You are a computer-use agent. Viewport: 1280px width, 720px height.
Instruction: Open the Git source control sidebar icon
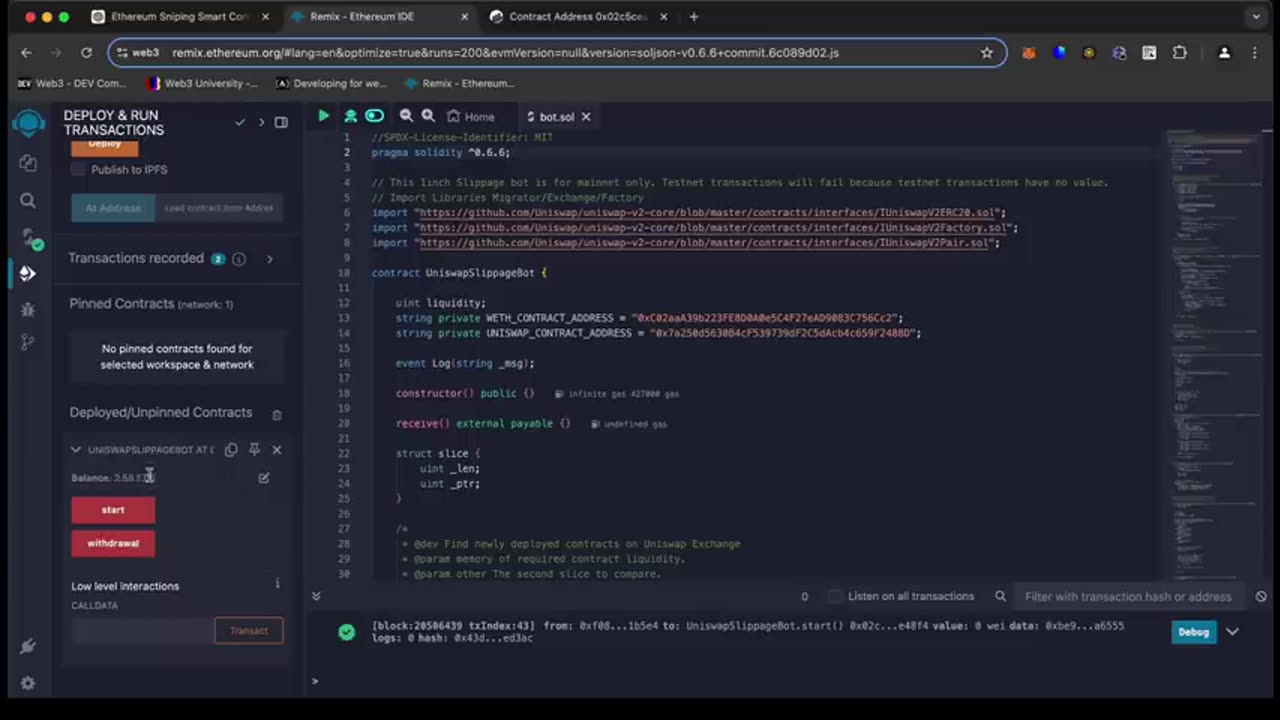[28, 342]
